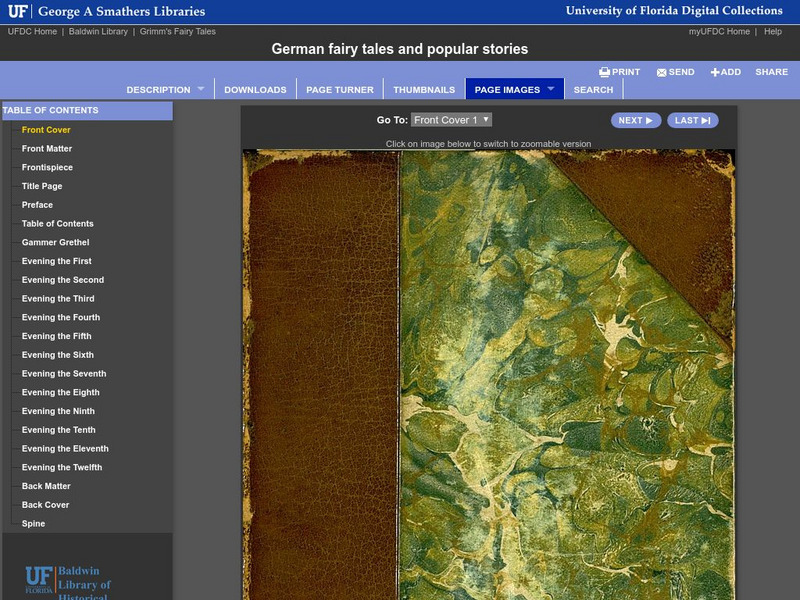Click the myUFDC Home link

719,32
